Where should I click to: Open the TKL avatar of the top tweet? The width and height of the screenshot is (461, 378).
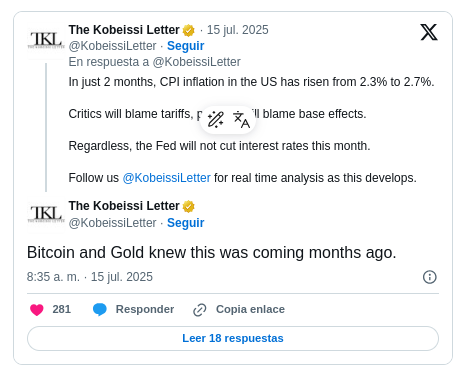tap(46, 41)
